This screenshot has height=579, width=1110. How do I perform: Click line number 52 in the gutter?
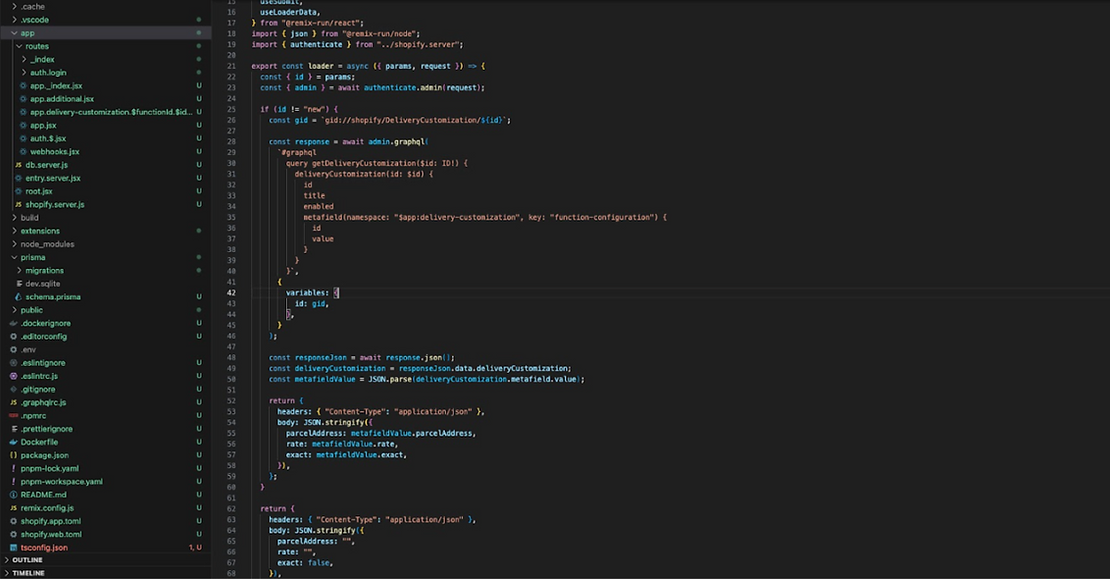pos(231,401)
